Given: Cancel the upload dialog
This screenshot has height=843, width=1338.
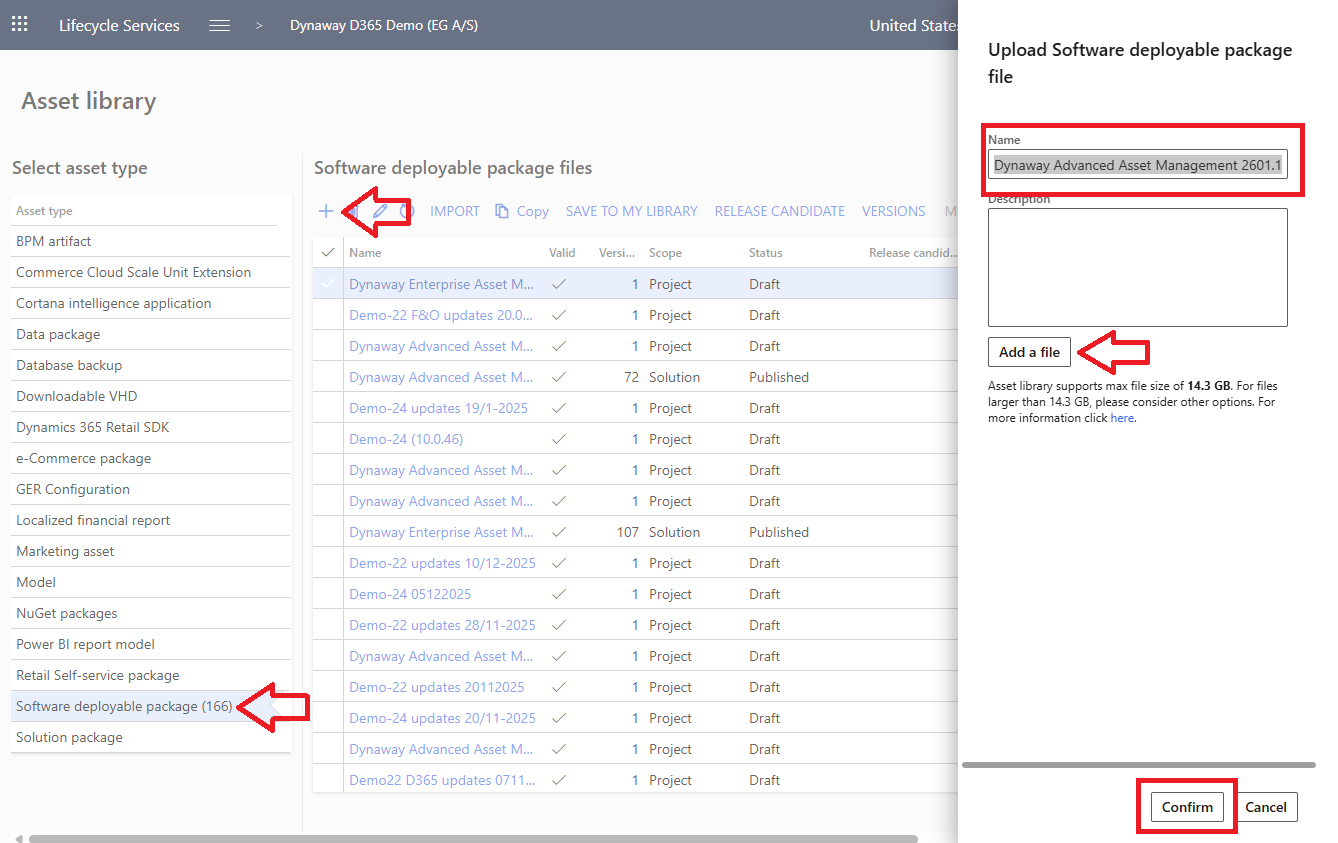Looking at the screenshot, I should 1265,807.
